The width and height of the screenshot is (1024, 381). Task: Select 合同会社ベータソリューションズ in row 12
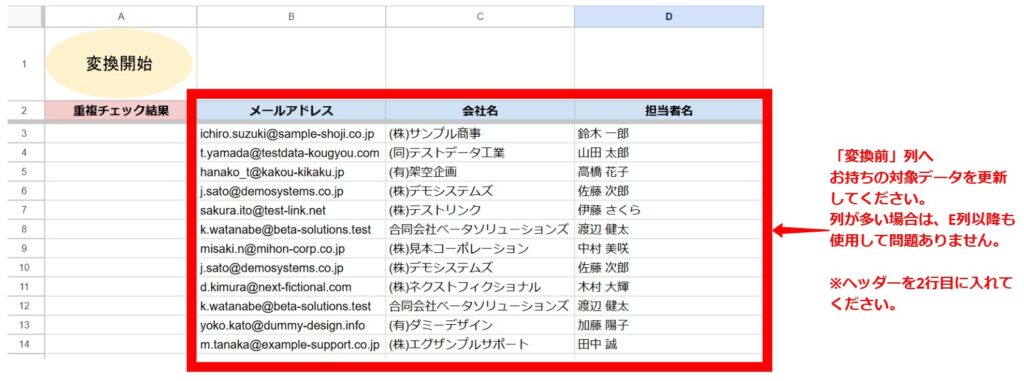point(480,306)
